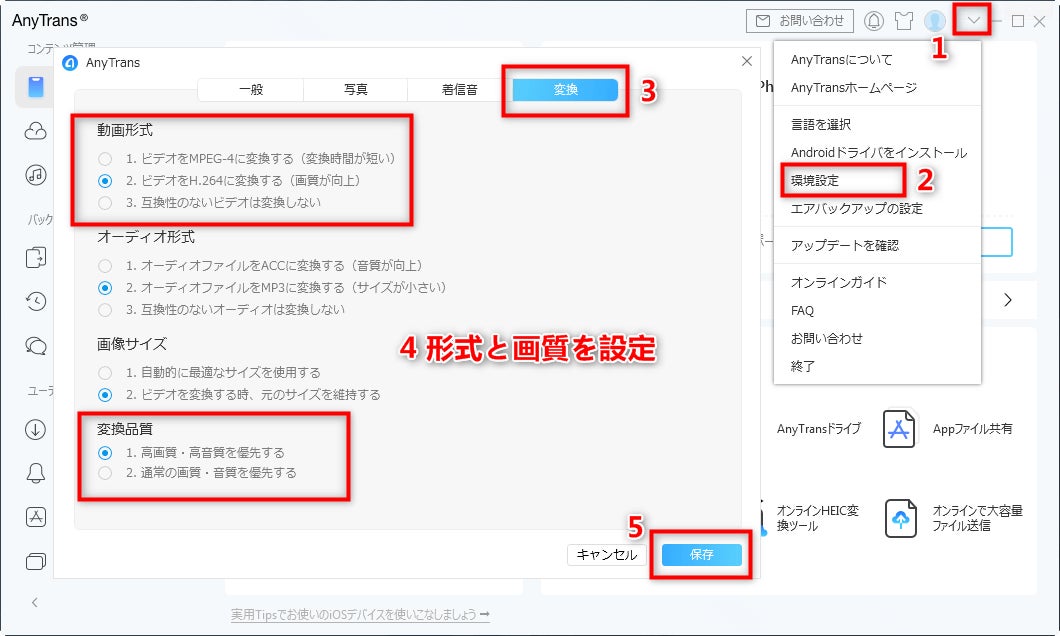Select do not convert incompatible video option

tap(105, 203)
